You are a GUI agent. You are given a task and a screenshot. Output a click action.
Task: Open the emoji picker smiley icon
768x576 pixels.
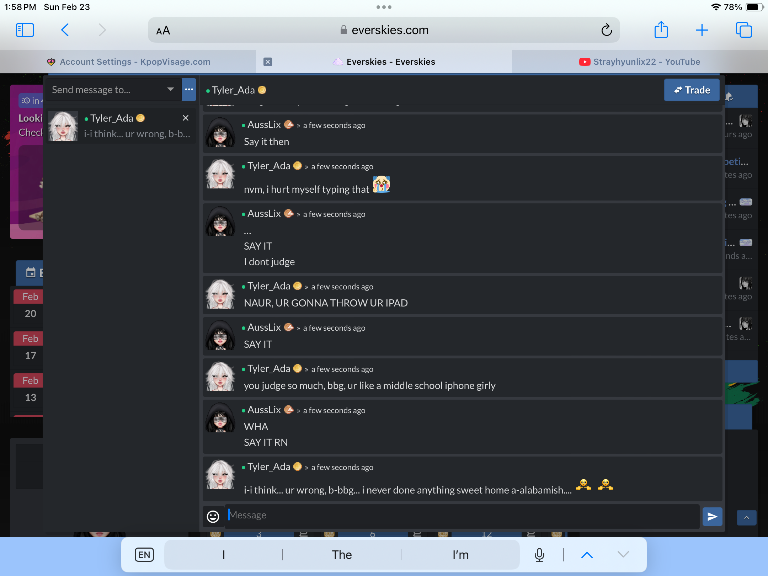pyautogui.click(x=213, y=516)
